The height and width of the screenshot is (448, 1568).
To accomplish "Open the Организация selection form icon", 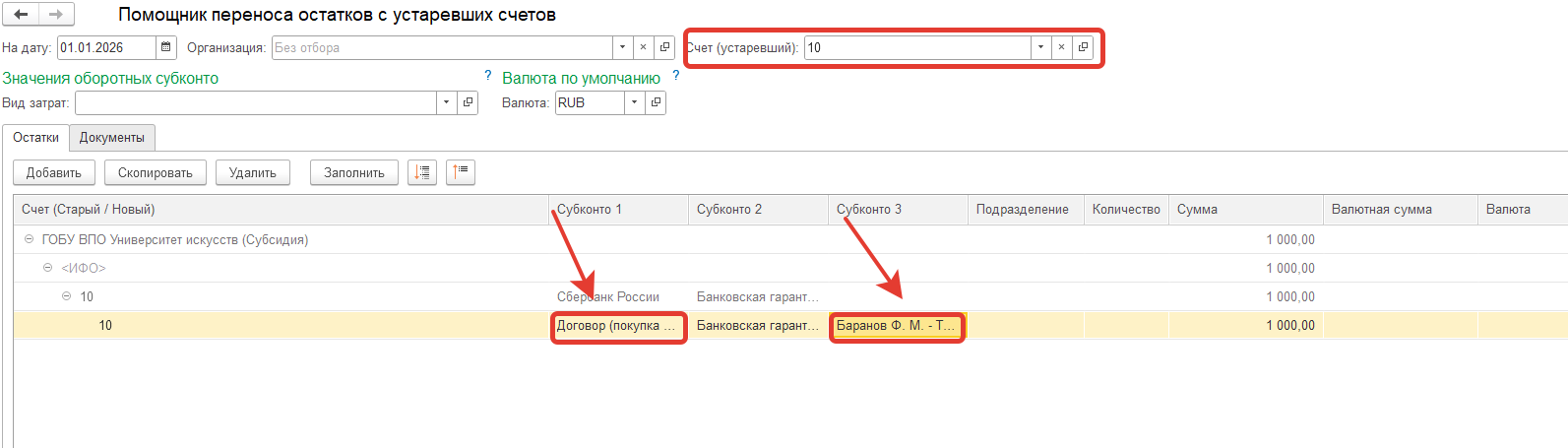I will click(665, 47).
